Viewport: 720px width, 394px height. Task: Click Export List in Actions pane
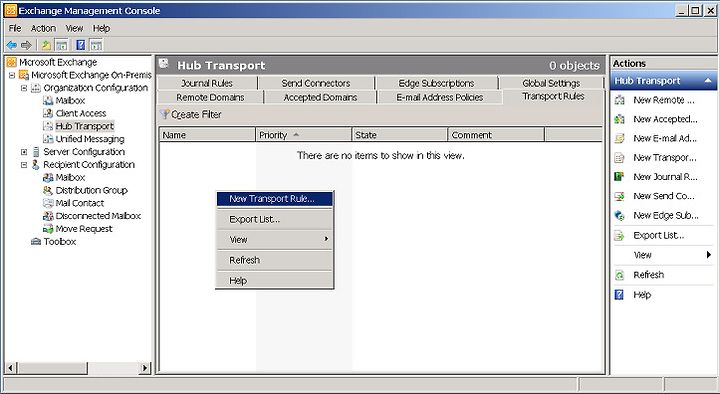[664, 236]
